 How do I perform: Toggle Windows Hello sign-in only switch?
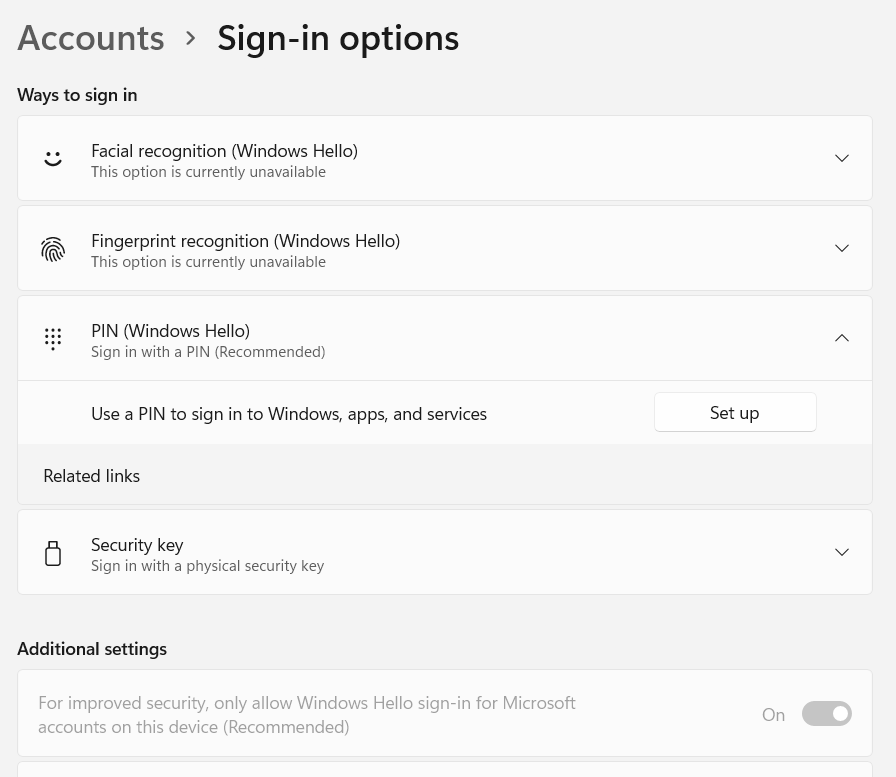click(826, 714)
